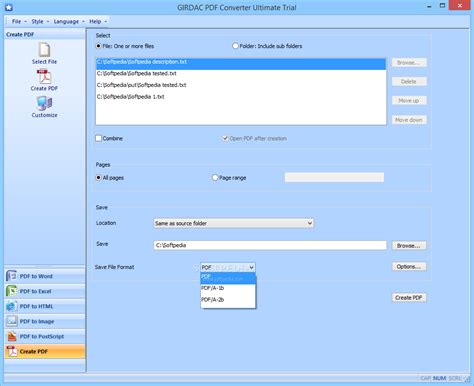Screen dimensions: 474x386
Task: Click Browse next to Save path
Action: click(x=409, y=246)
